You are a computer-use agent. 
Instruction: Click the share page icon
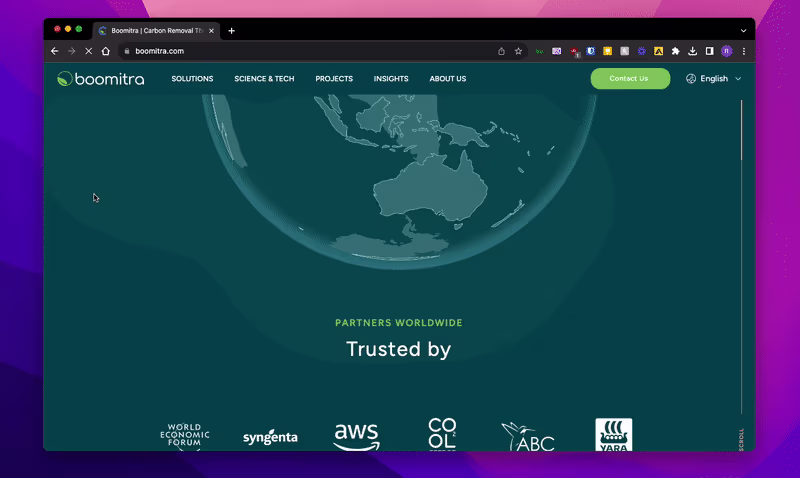coord(502,51)
